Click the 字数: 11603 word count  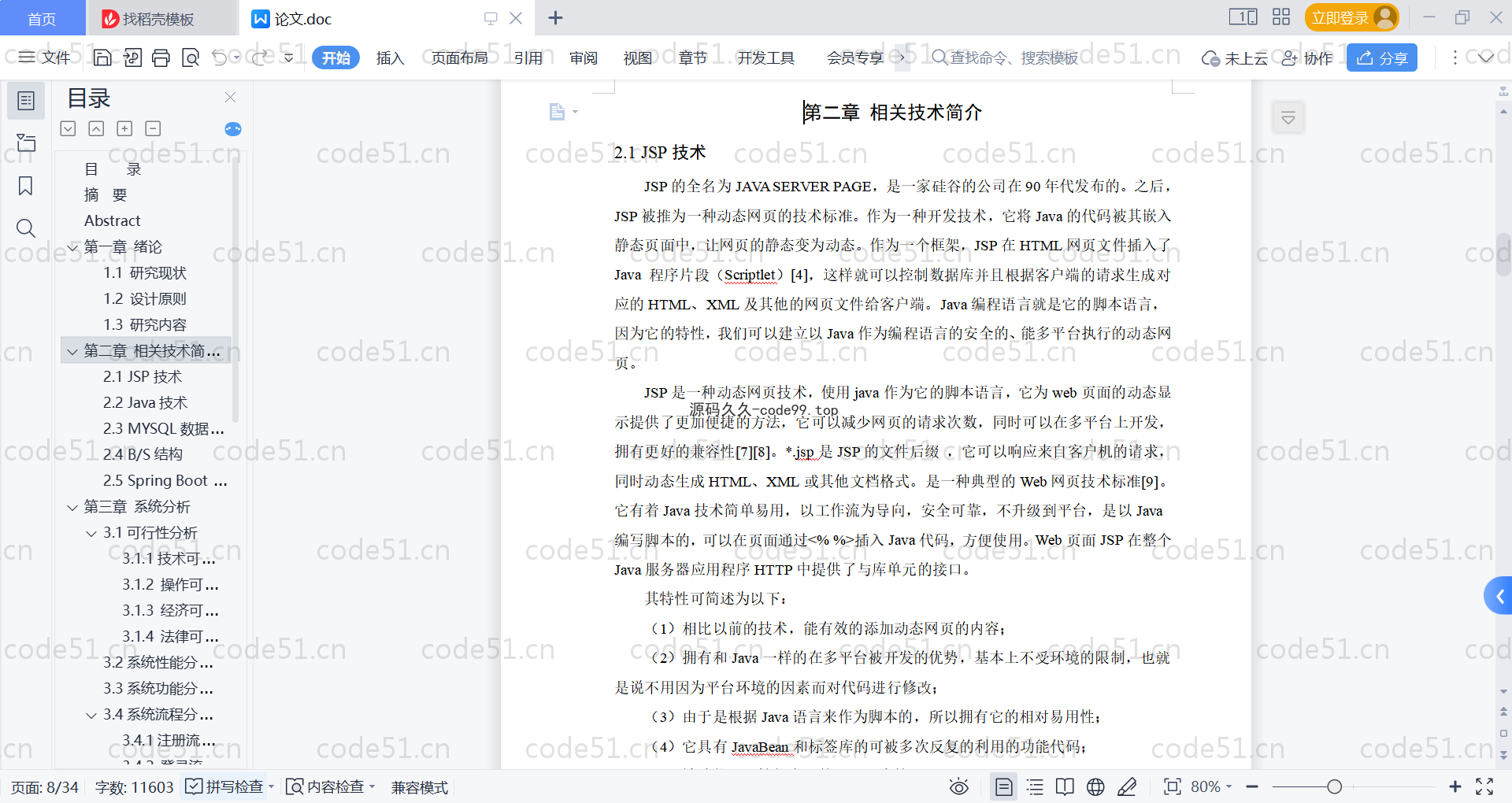[134, 787]
